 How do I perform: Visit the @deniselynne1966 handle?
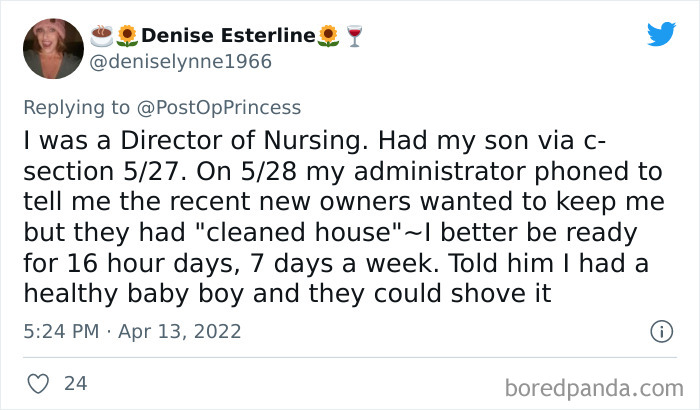[x=181, y=62]
